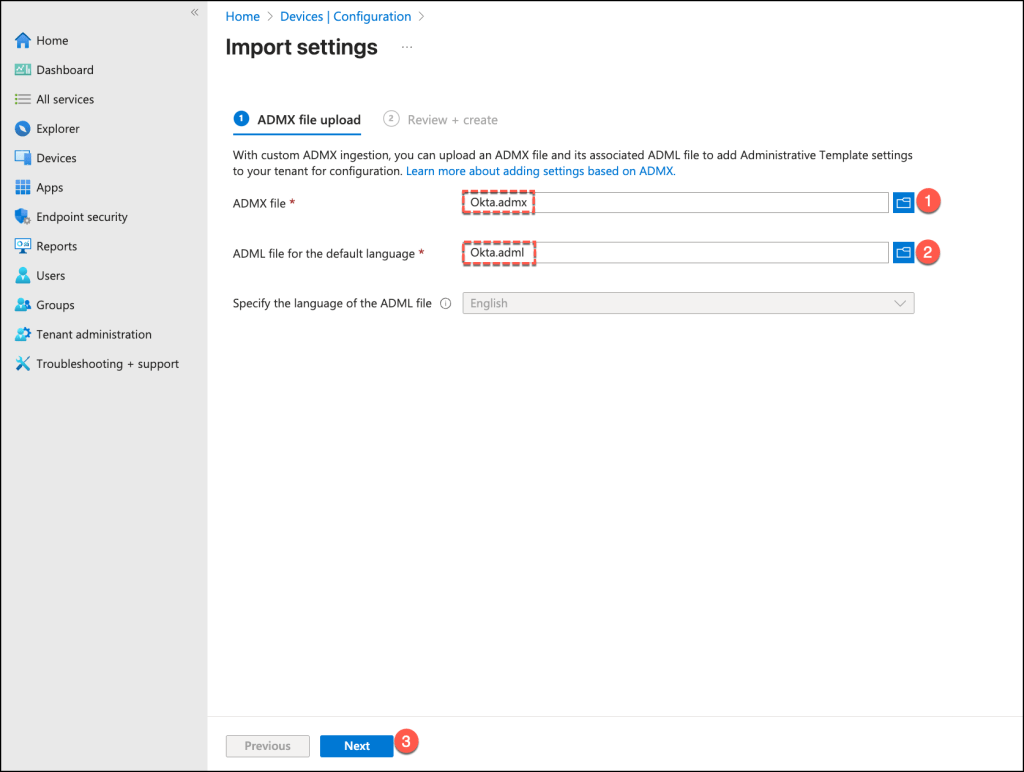Select the ADMX file upload step tab
The width and height of the screenshot is (1024, 772).
(298, 120)
